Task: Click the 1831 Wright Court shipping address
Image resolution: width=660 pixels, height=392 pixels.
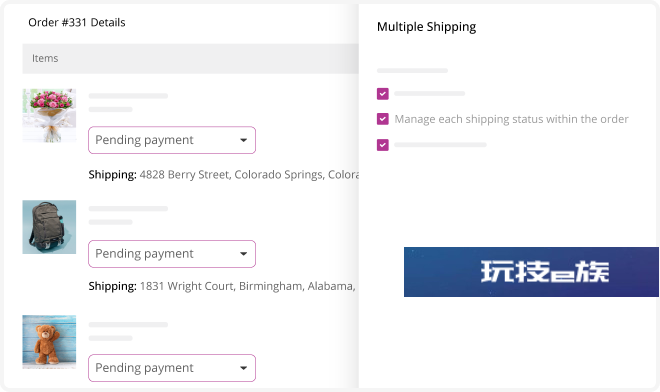Action: (248, 286)
